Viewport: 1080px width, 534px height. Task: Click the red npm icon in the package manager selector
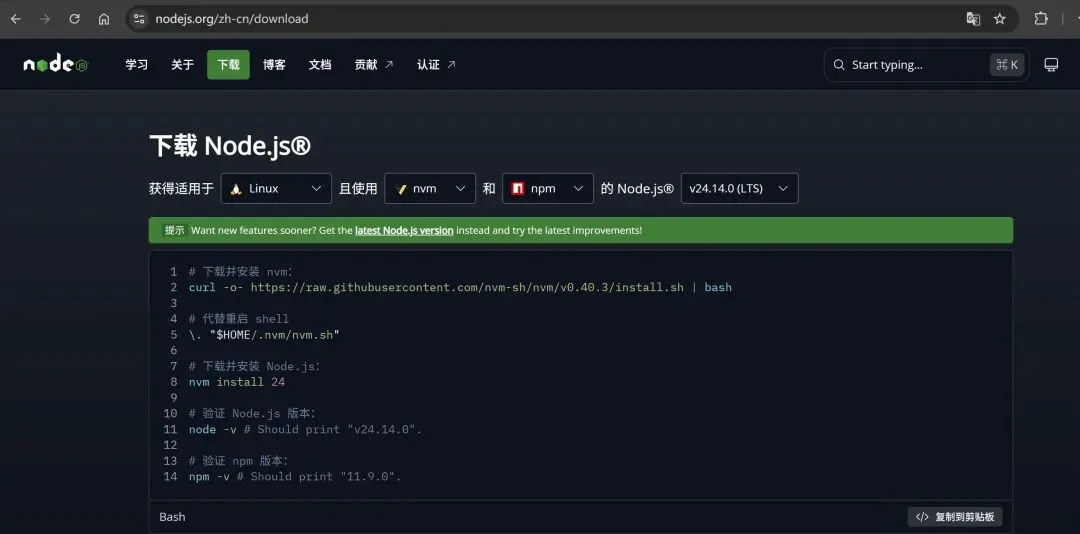point(519,188)
